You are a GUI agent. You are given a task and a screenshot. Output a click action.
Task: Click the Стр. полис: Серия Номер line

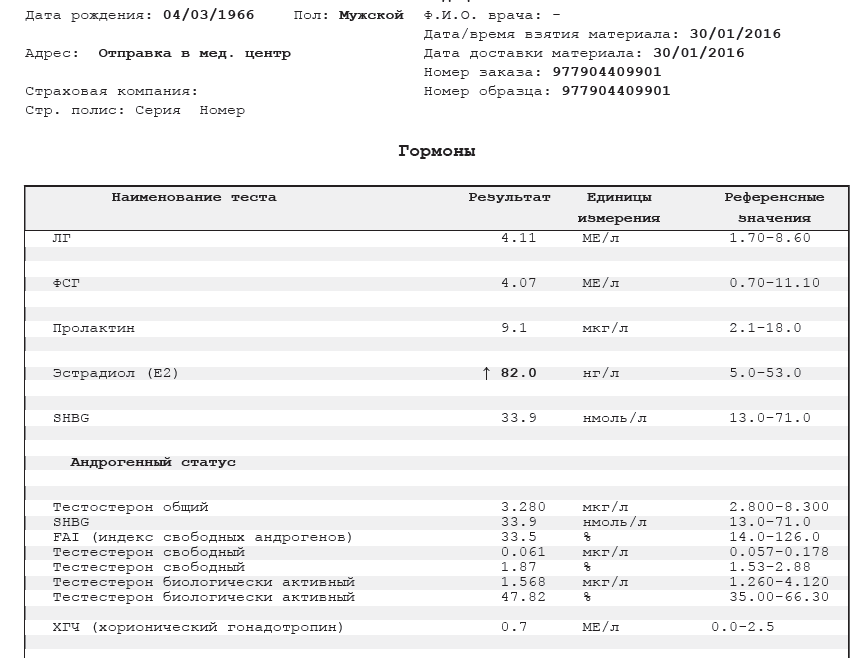pyautogui.click(x=135, y=110)
